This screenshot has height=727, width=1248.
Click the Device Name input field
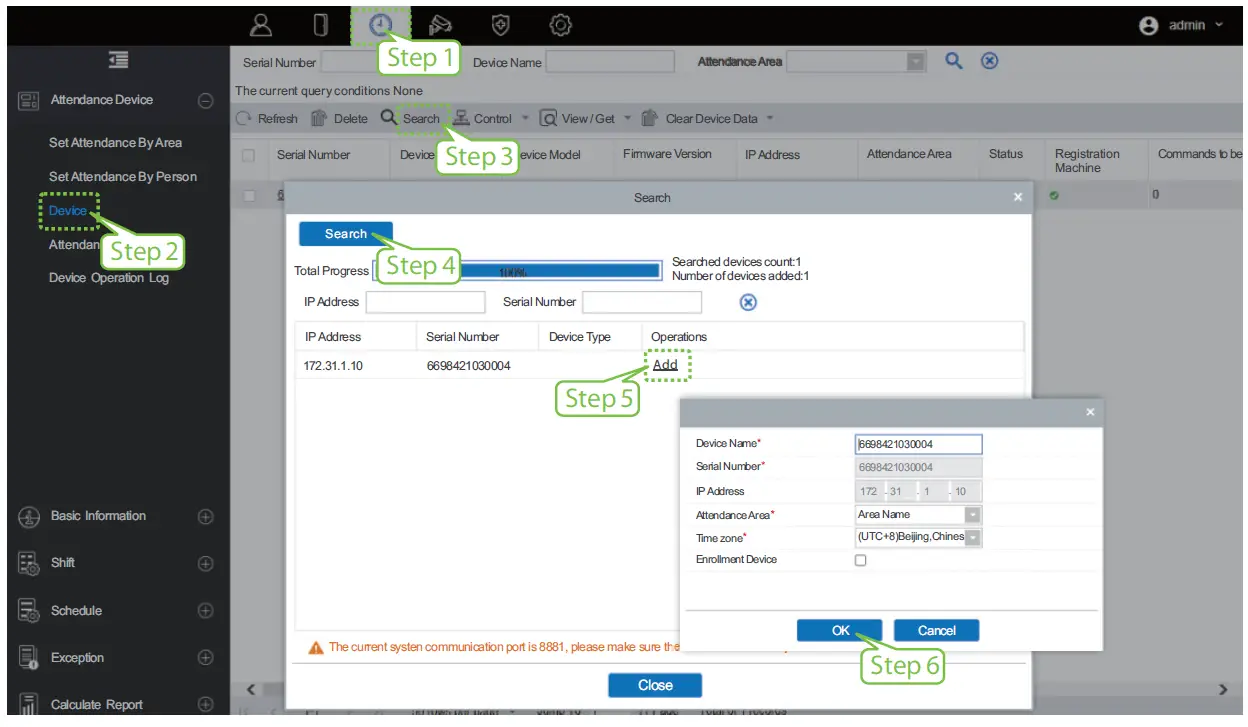tap(919, 444)
